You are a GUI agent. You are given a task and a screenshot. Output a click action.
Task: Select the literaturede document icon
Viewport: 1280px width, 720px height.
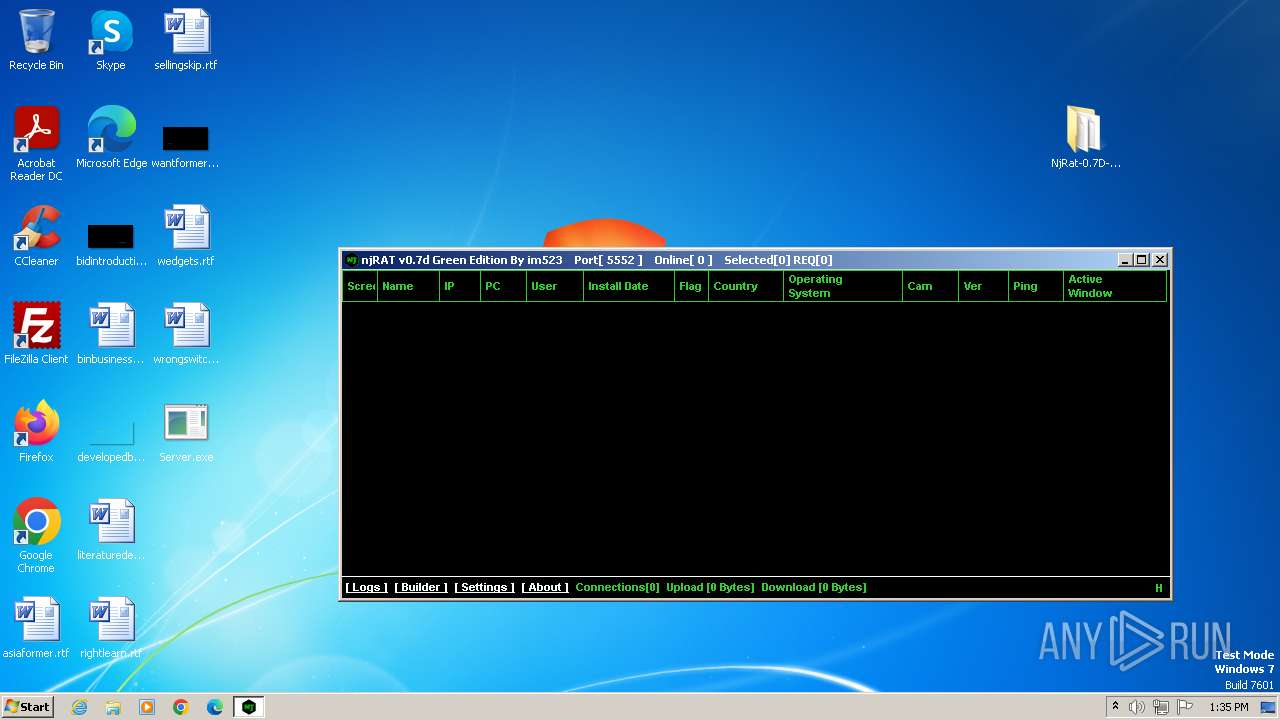click(111, 530)
